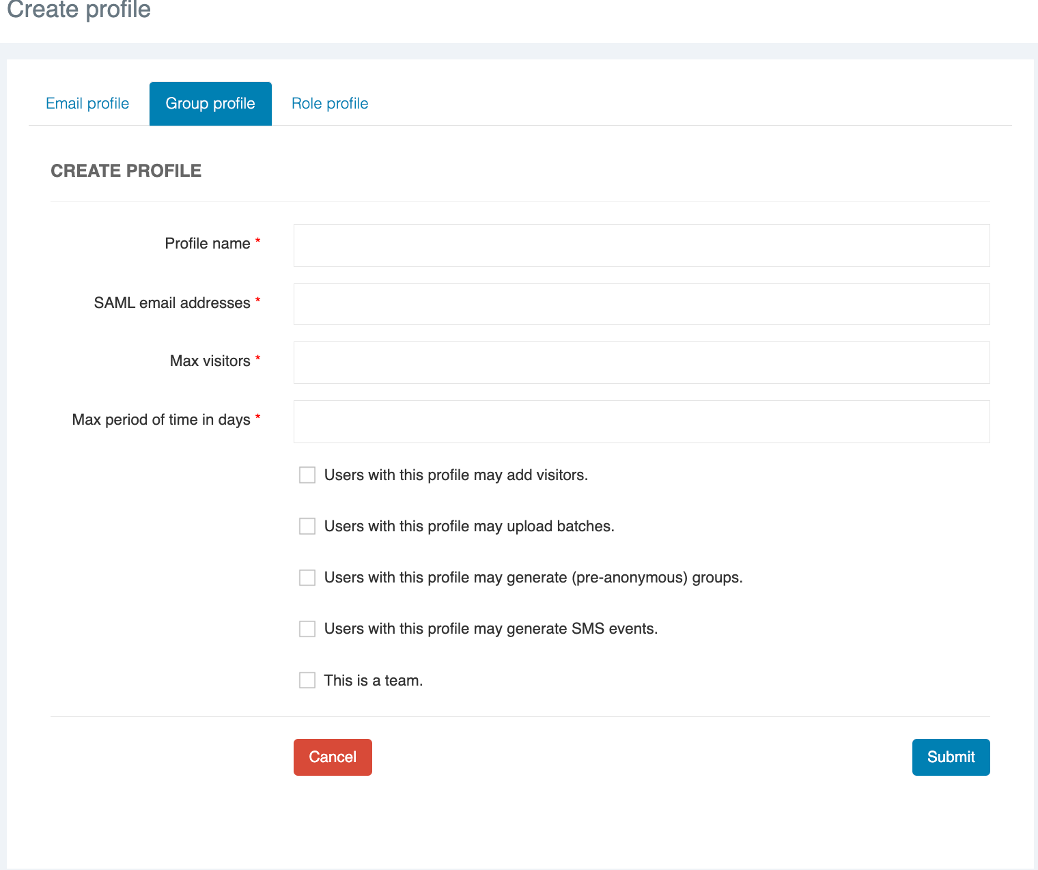This screenshot has width=1038, height=870.
Task: Click the 'Max visitors' label text
Action: click(210, 361)
